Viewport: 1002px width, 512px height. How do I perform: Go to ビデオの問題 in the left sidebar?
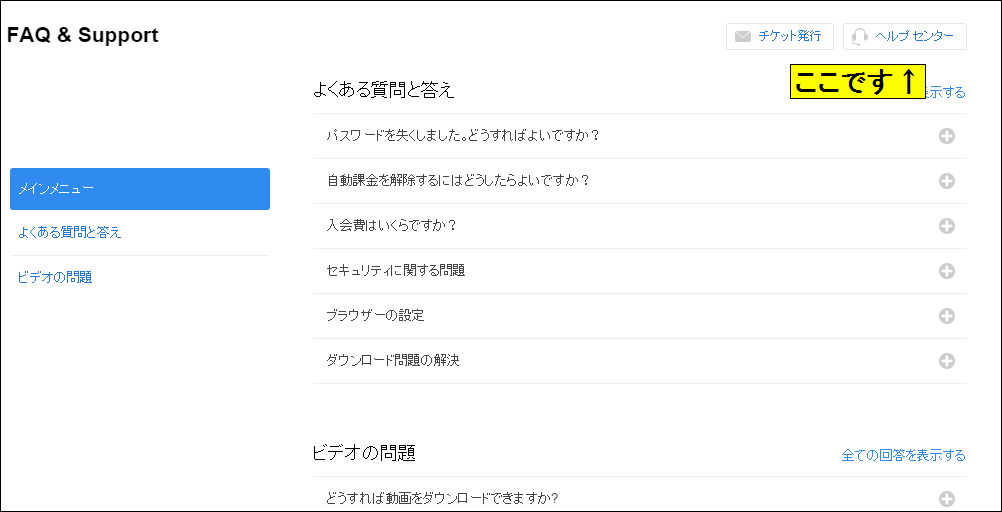point(55,277)
